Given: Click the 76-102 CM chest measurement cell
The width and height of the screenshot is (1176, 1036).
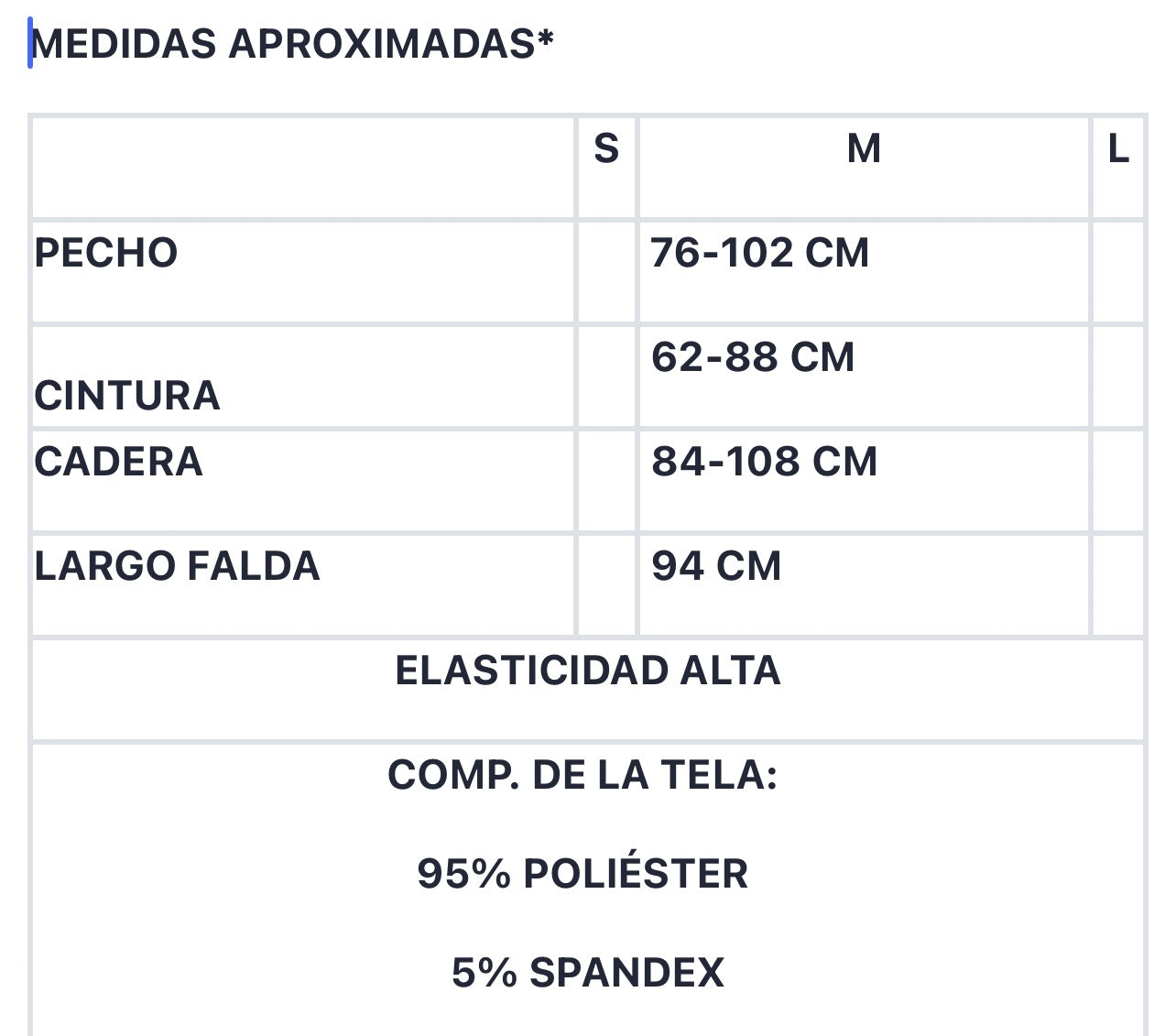Looking at the screenshot, I should click(x=864, y=272).
